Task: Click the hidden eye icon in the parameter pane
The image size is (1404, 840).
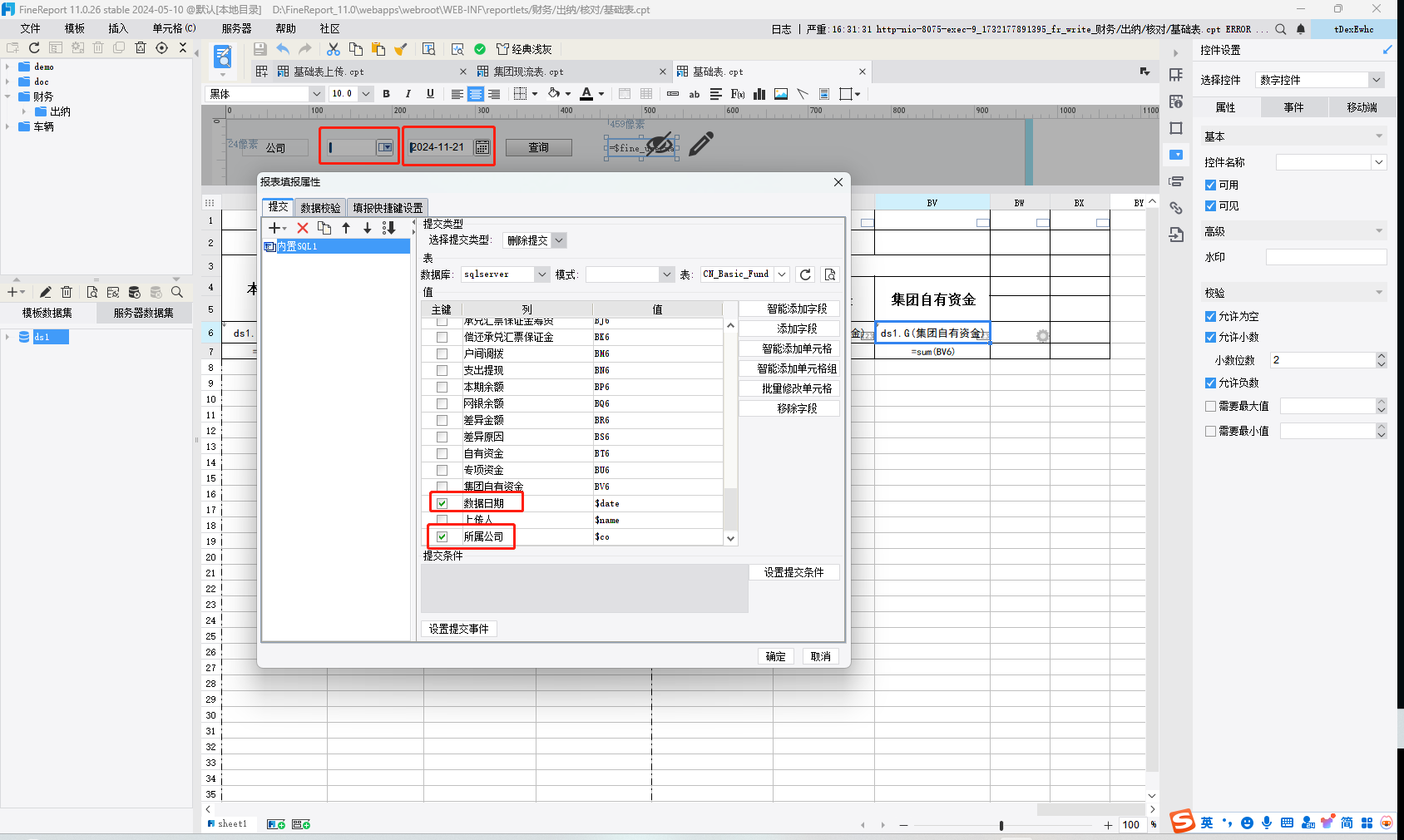Action: 660,144
